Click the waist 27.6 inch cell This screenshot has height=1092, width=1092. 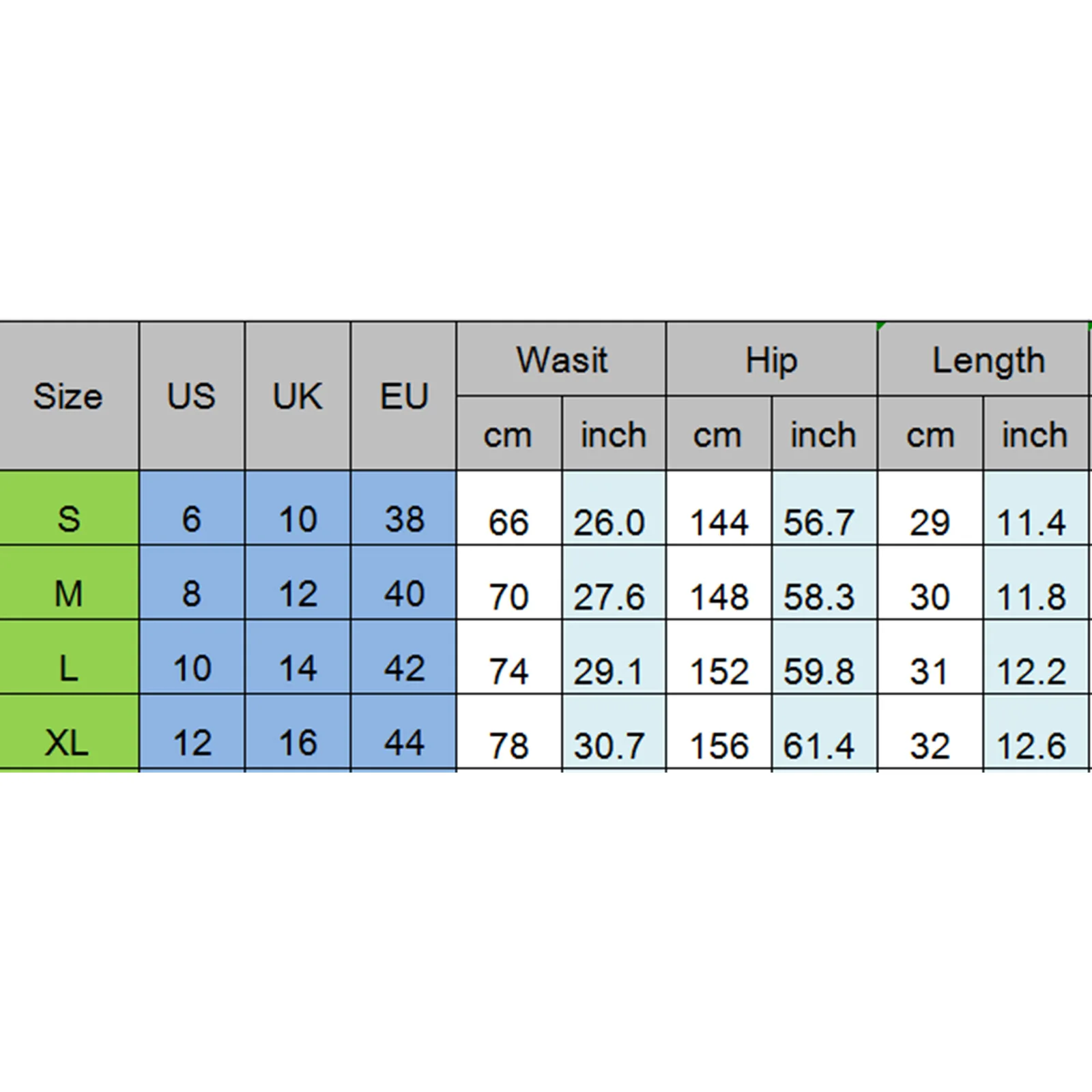613,596
